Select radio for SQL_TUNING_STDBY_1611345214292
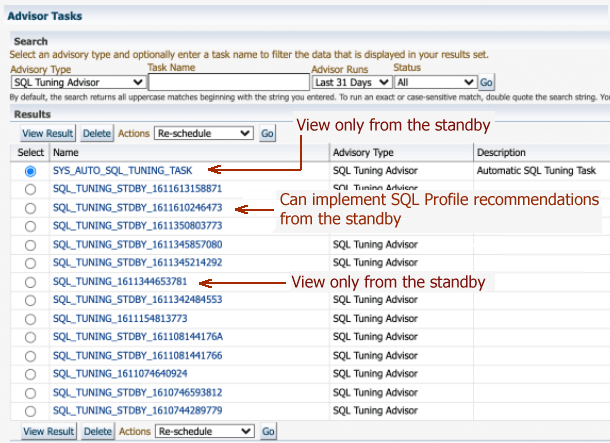Screen dimensions: 610x443 pyautogui.click(x=30, y=263)
